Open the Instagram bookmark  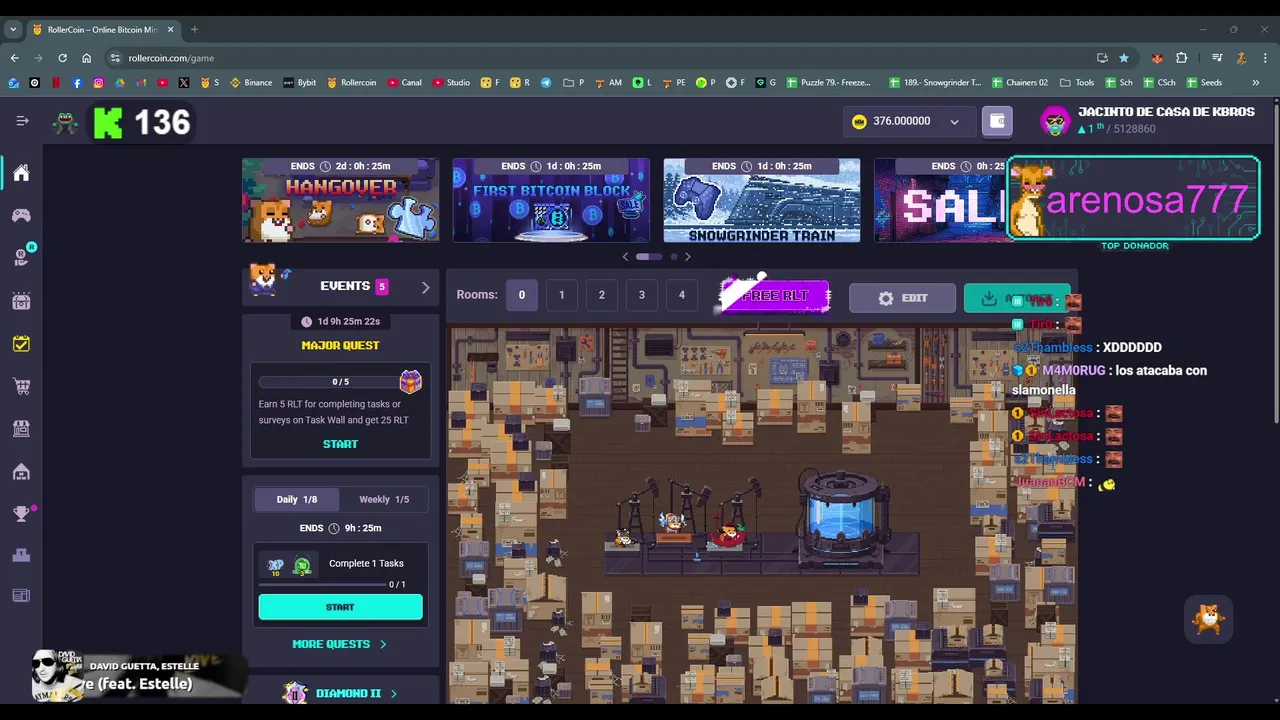coord(98,82)
